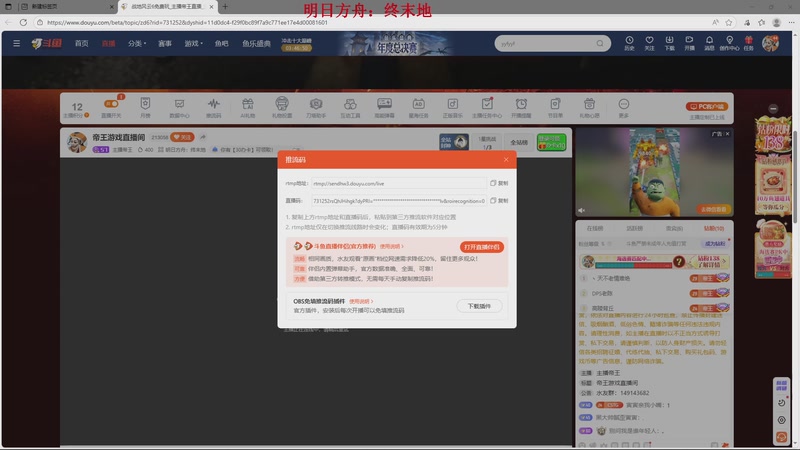This screenshot has width=800, height=450.
Task: Open the 鱼吧 menu item
Action: click(x=221, y=43)
